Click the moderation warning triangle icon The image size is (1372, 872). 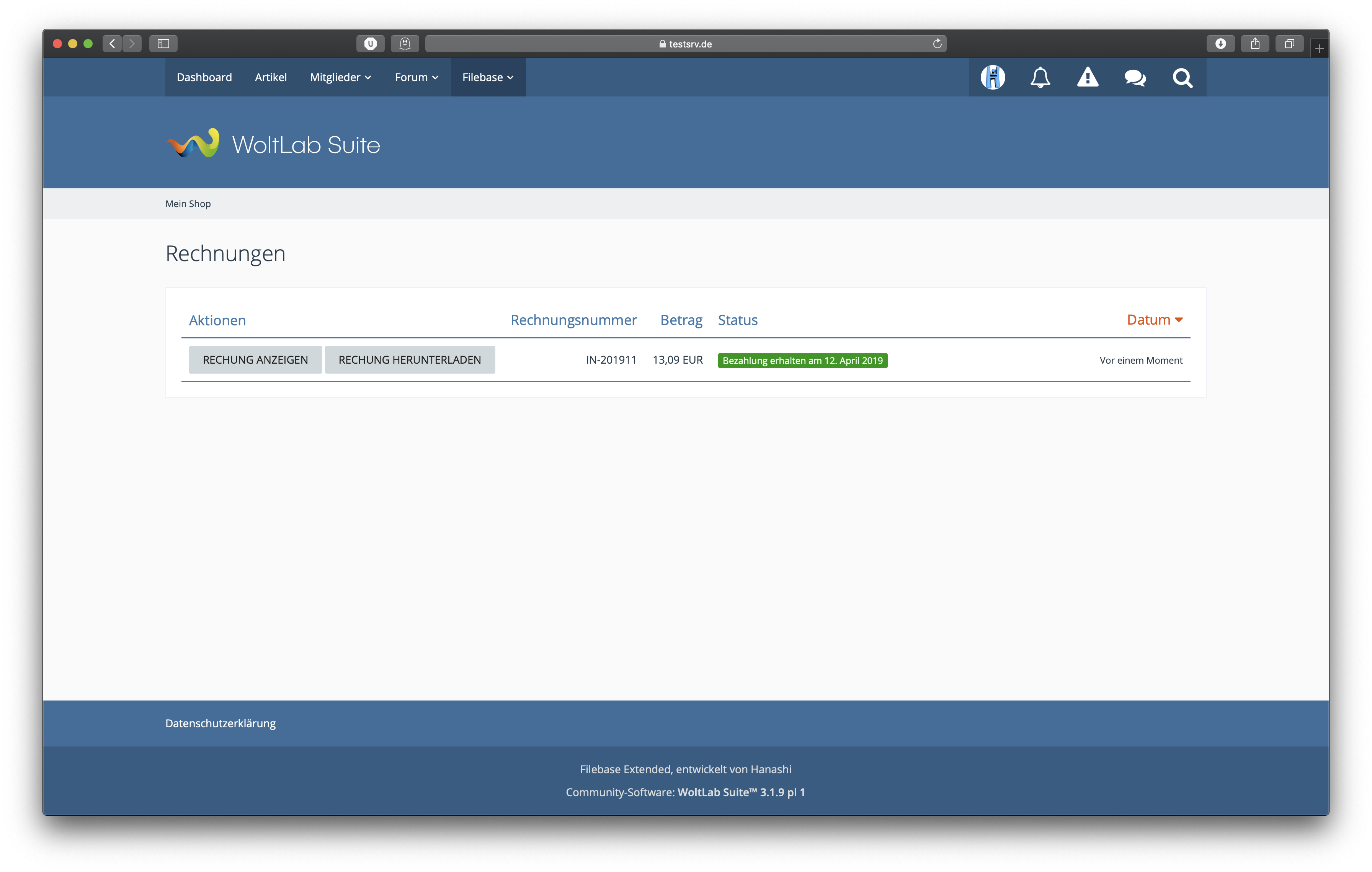1087,77
